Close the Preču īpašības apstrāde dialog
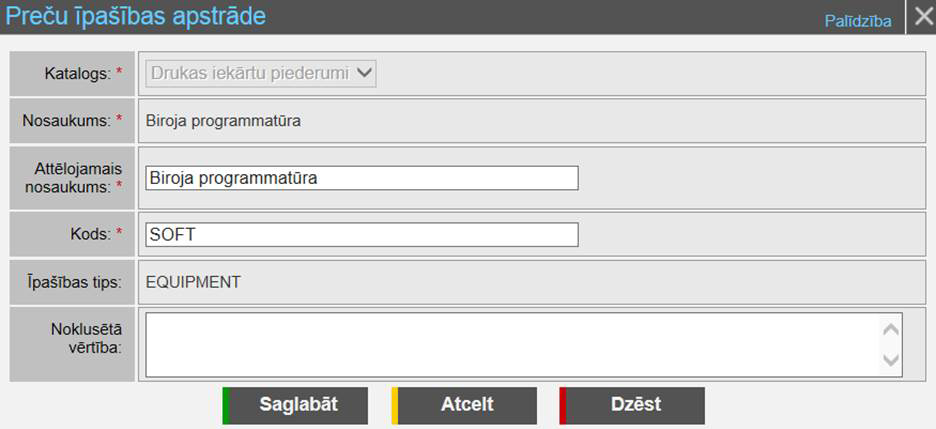The height and width of the screenshot is (429, 936). pos(922,18)
